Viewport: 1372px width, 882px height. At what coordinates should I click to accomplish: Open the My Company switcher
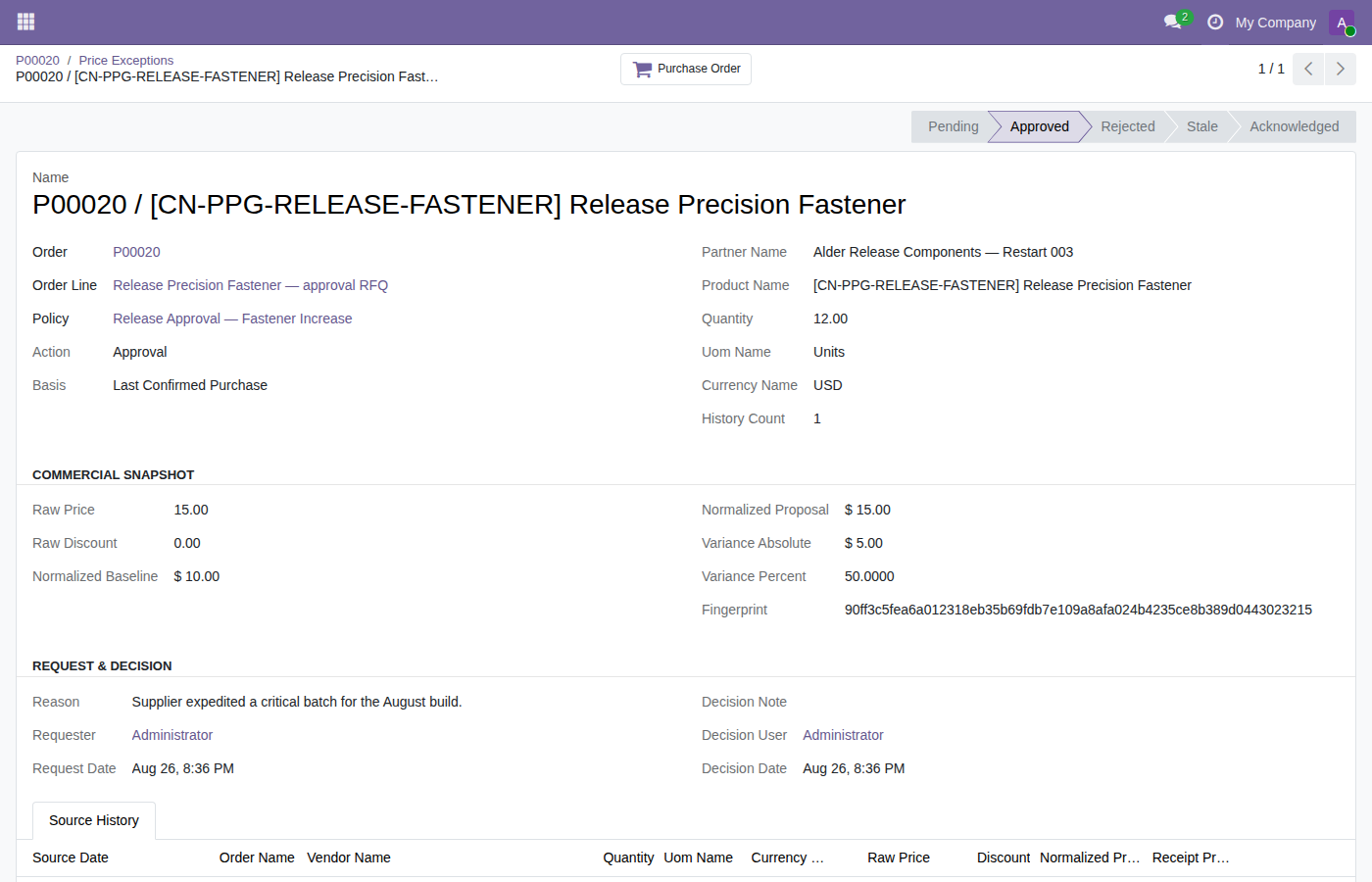coord(1275,23)
